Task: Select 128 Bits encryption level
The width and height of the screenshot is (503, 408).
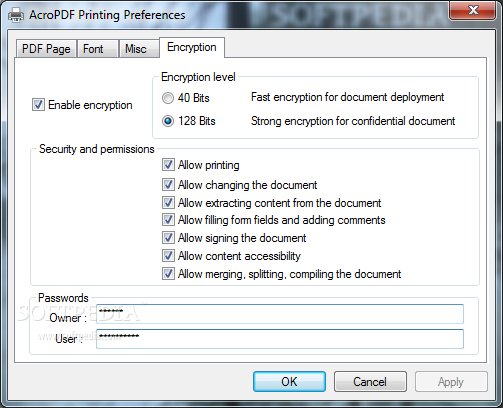Action: (x=168, y=121)
